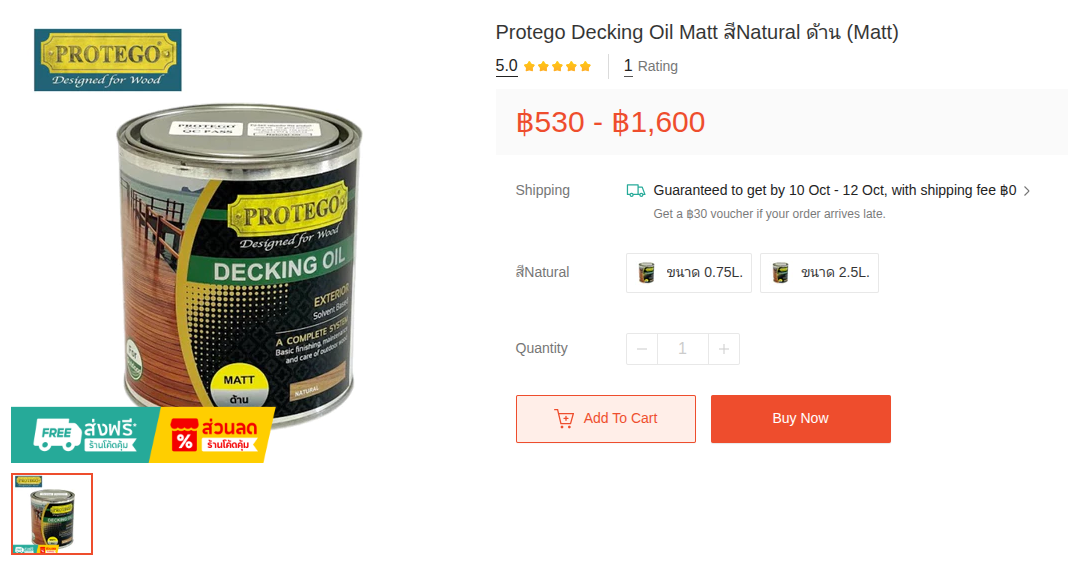Viewport: 1068px width, 578px height.
Task: Select the product thumbnail image
Action: (x=52, y=514)
